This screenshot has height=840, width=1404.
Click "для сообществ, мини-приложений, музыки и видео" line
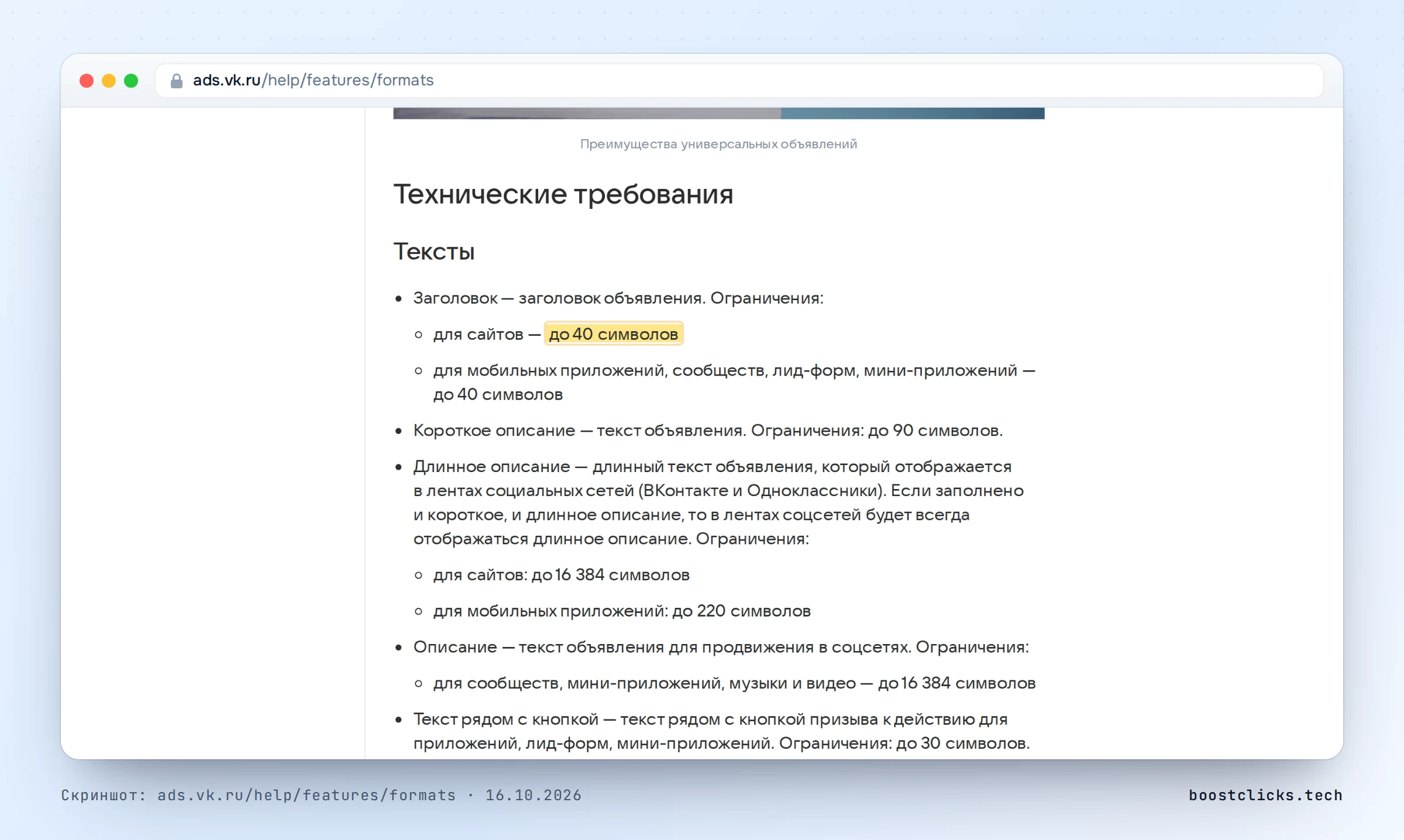pos(735,683)
